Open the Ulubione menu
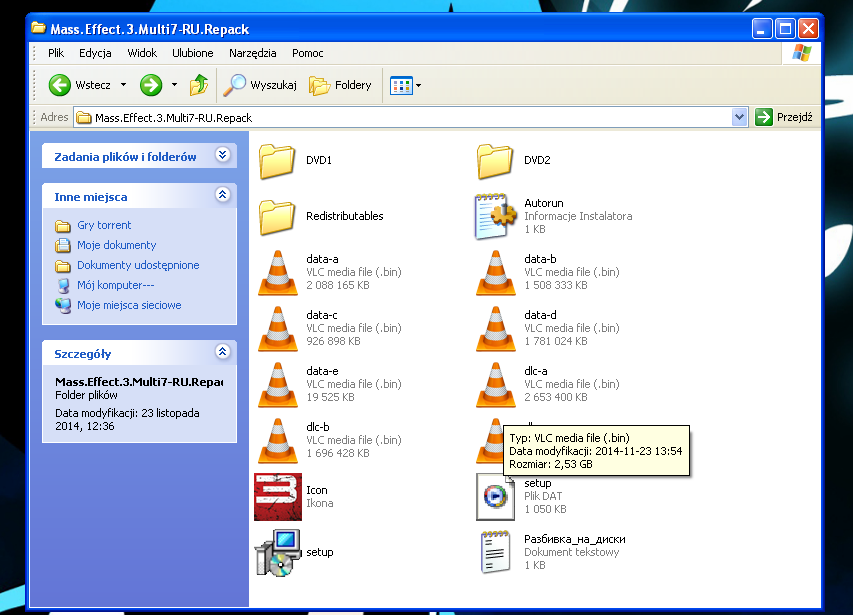853x615 pixels. (193, 53)
